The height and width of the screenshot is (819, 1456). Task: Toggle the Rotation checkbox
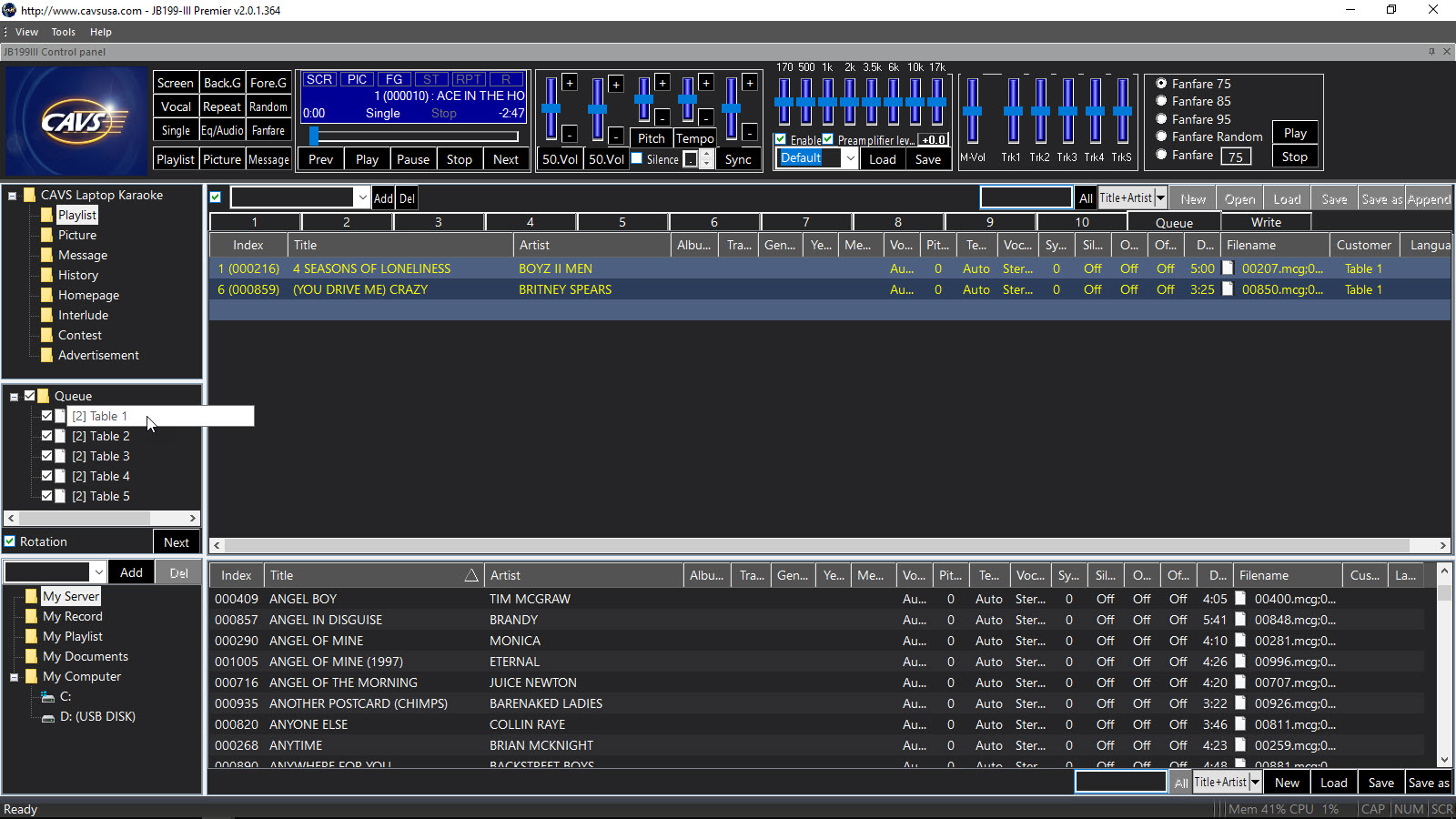tap(10, 541)
